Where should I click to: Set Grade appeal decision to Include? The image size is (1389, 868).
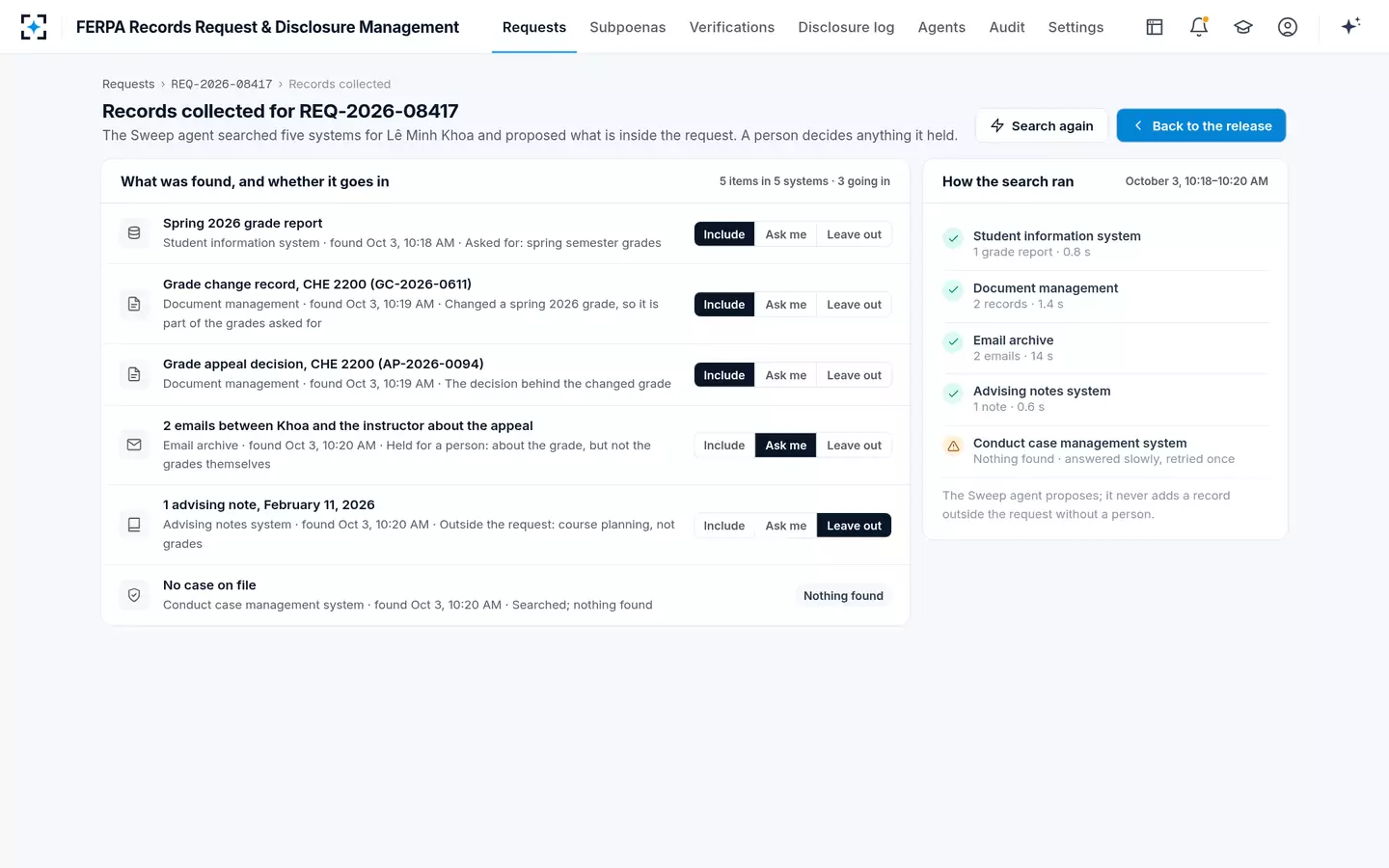[x=724, y=375]
